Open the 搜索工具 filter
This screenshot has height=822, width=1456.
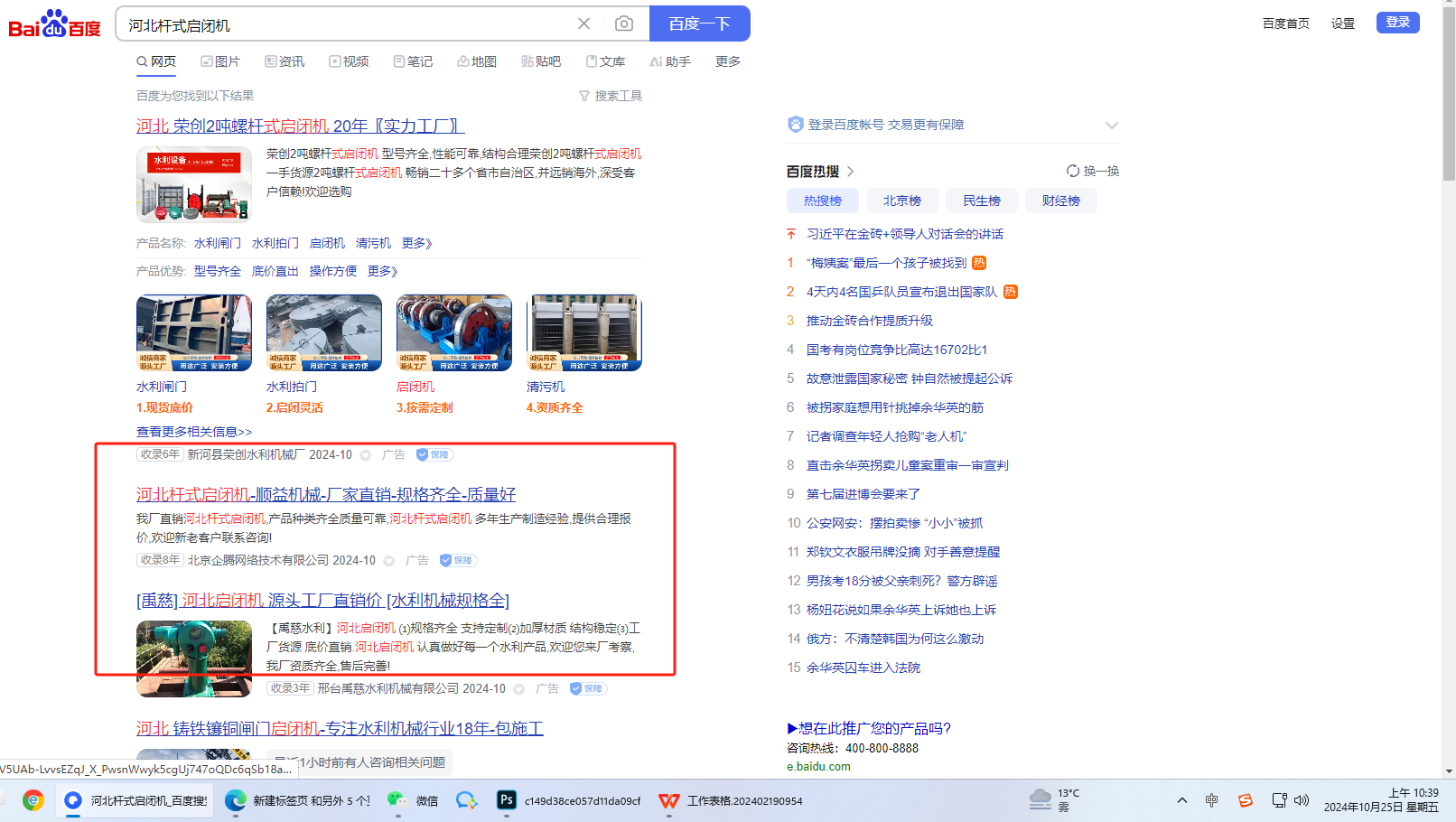point(611,96)
